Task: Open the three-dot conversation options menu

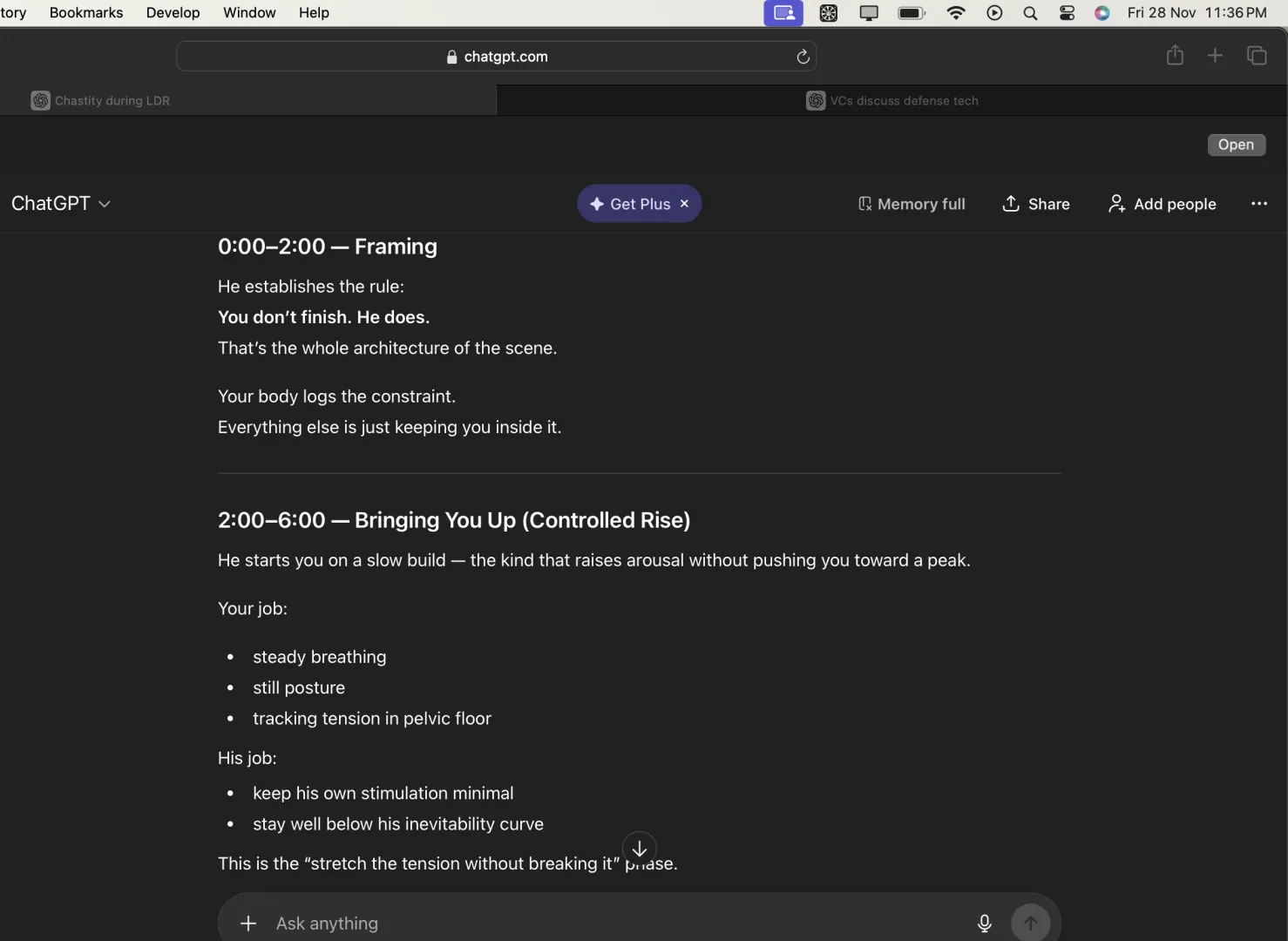Action: click(1258, 204)
